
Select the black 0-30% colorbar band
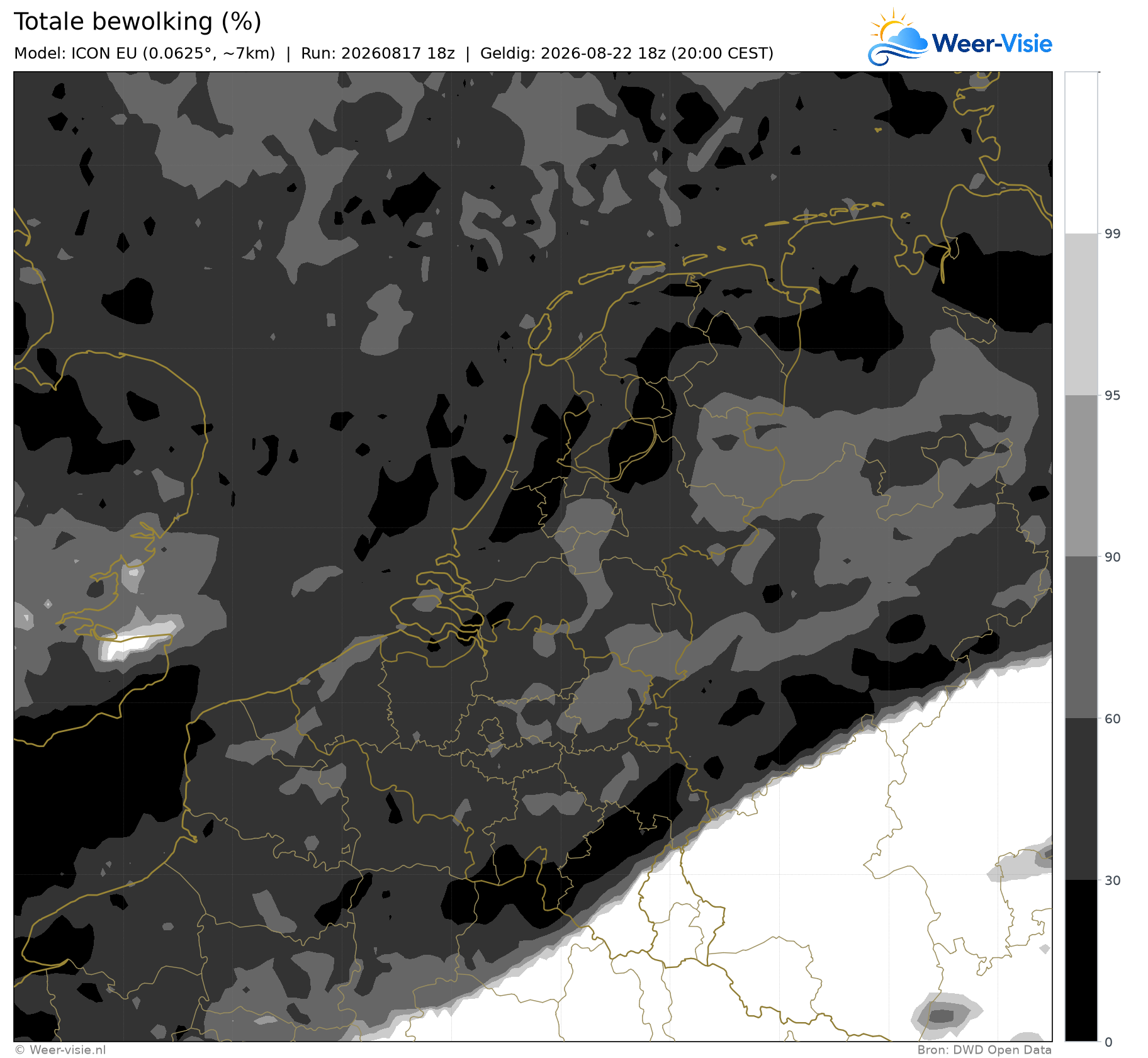click(1081, 960)
